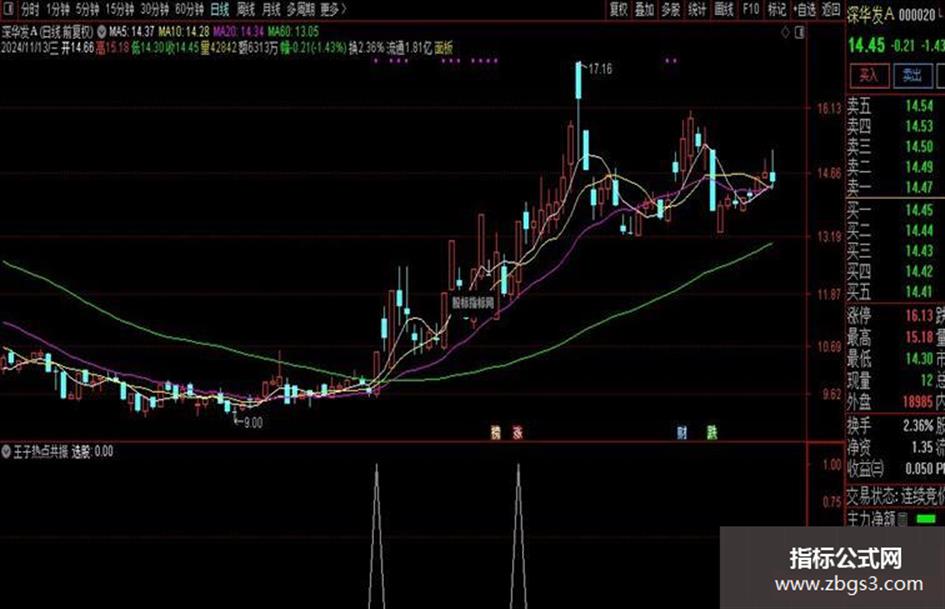The height and width of the screenshot is (609, 945).
Task: Click the MA20: 14.34 legend value
Action: point(239,31)
